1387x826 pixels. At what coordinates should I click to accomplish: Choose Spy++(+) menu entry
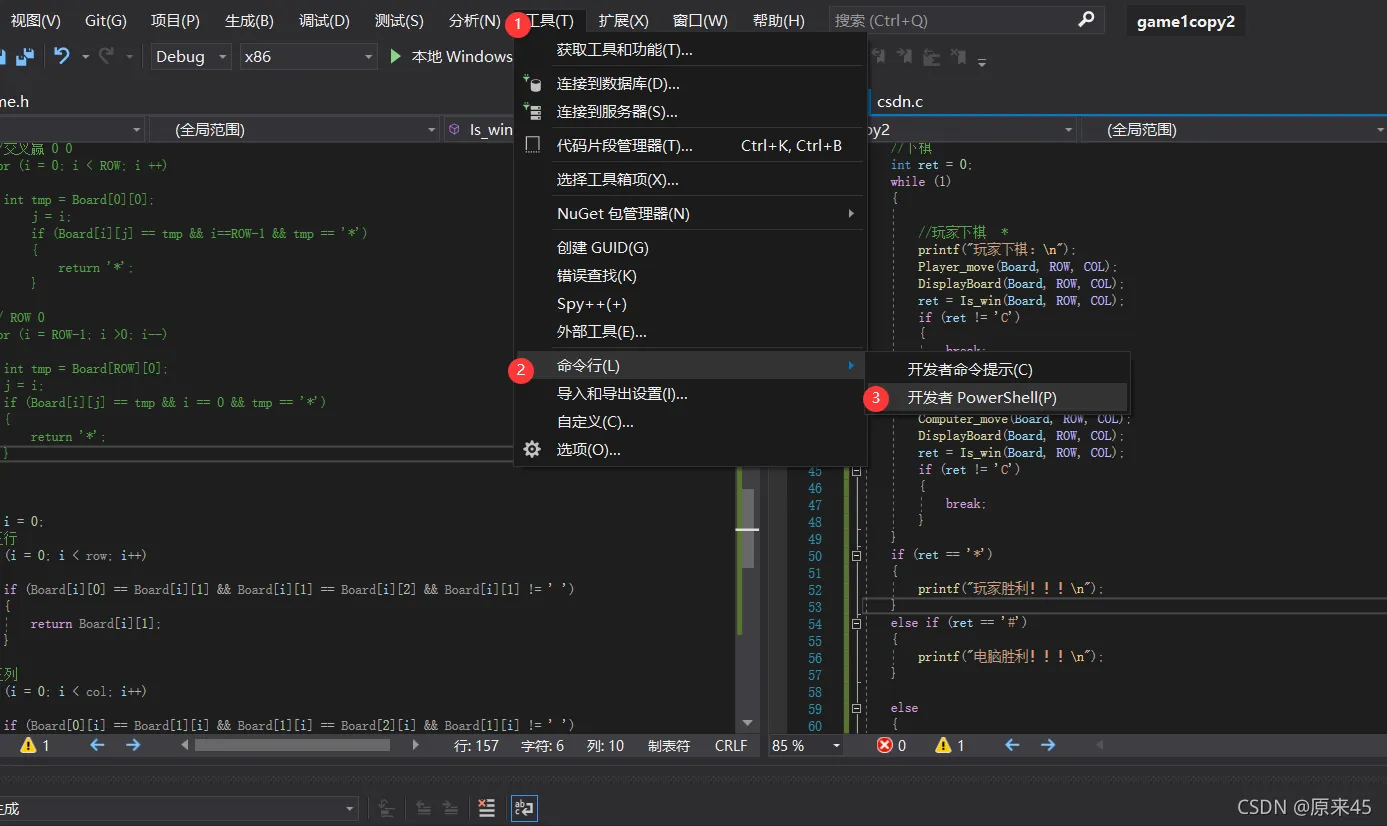689,304
